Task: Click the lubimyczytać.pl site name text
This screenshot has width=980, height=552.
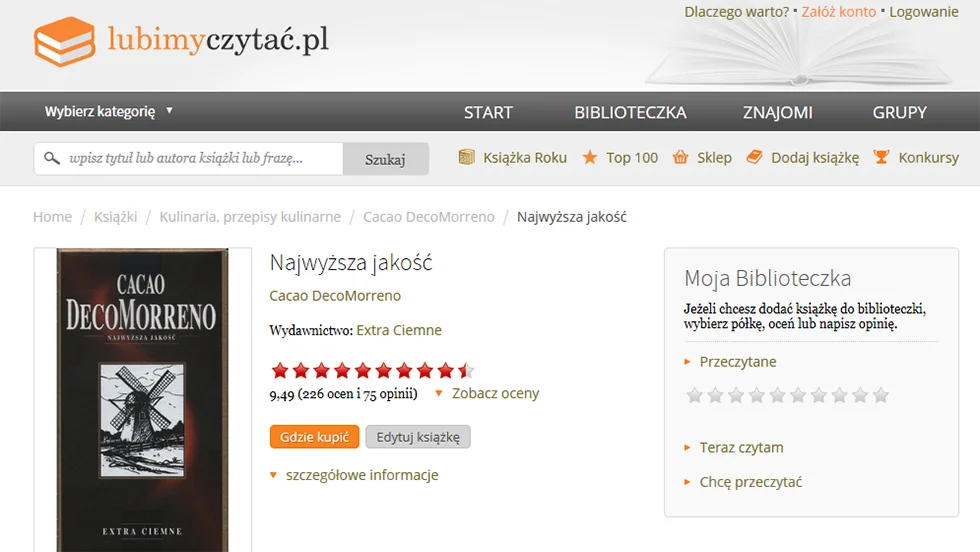Action: pos(218,40)
